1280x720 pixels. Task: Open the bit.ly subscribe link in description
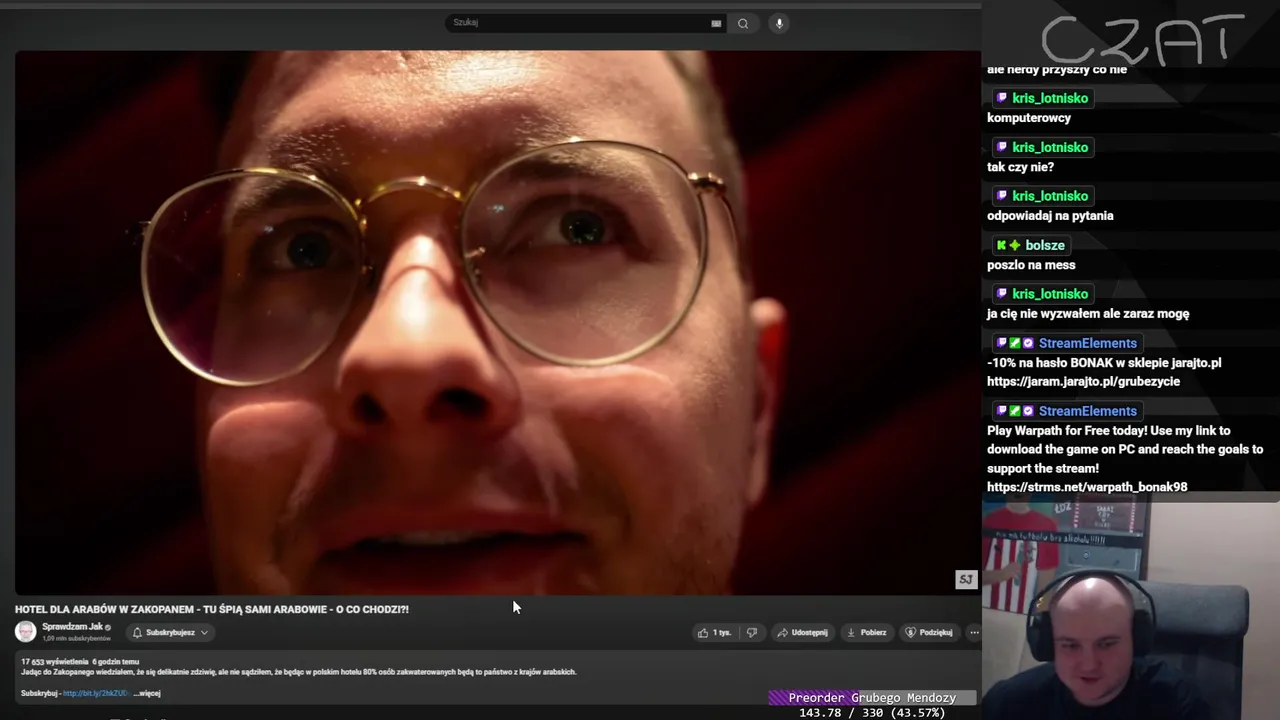pyautogui.click(x=95, y=693)
